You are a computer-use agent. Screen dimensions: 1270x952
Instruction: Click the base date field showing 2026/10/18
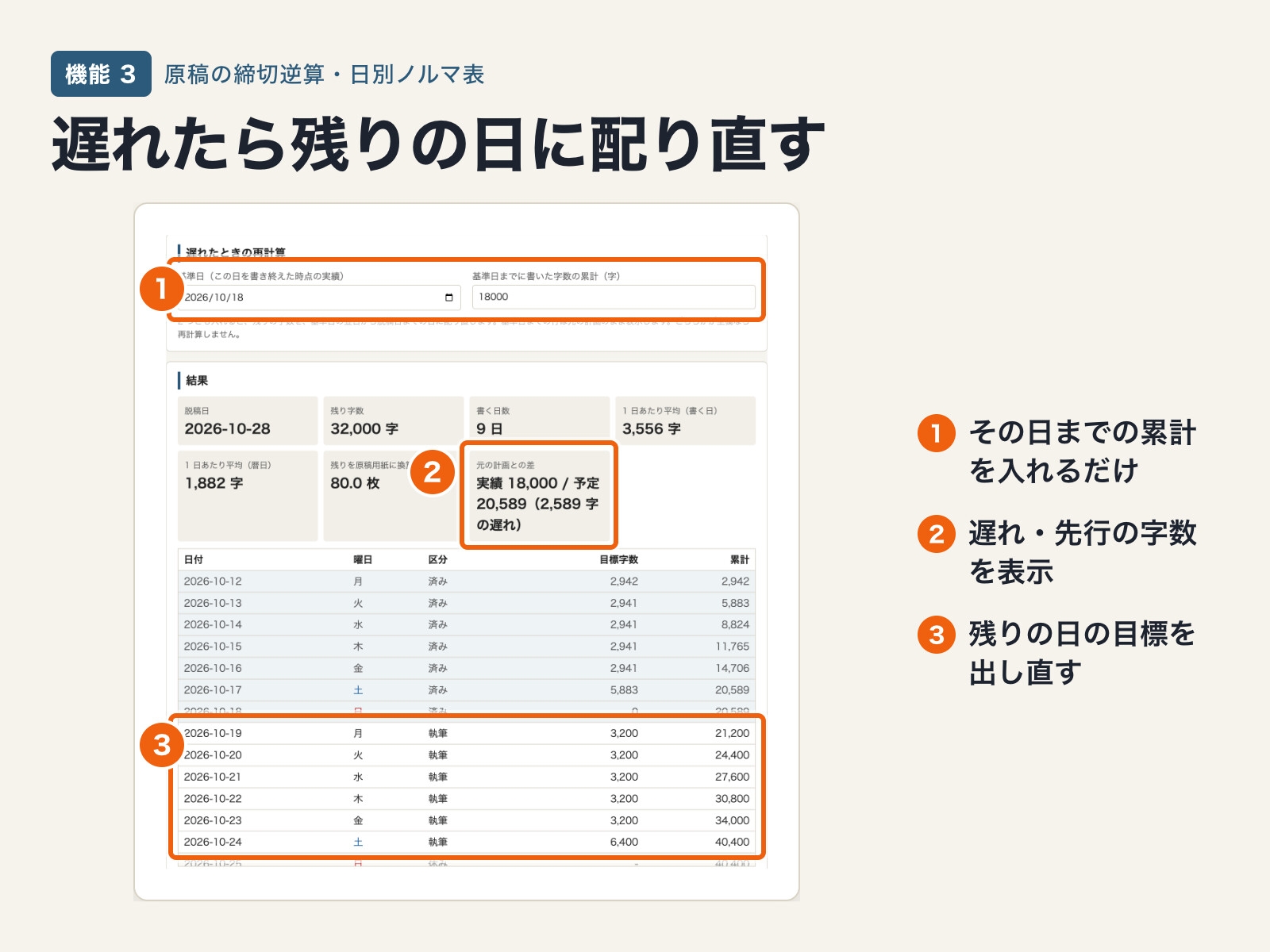[319, 297]
